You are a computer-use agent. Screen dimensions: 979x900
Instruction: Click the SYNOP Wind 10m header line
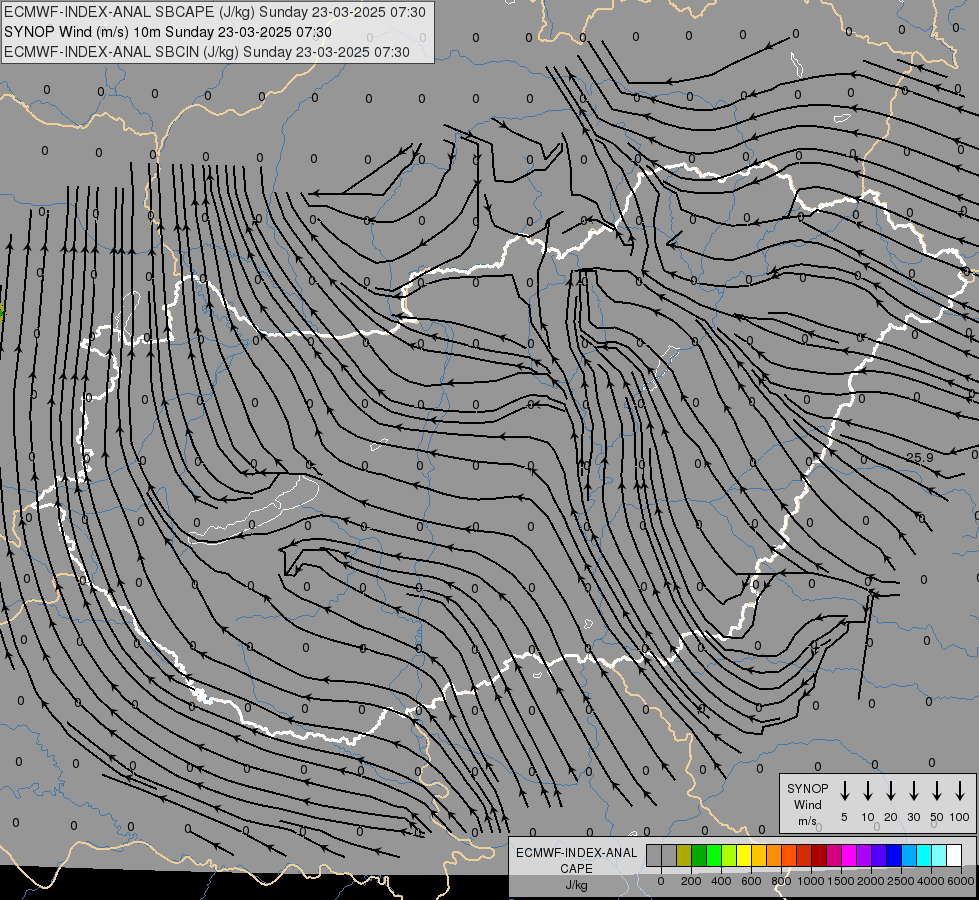click(167, 32)
